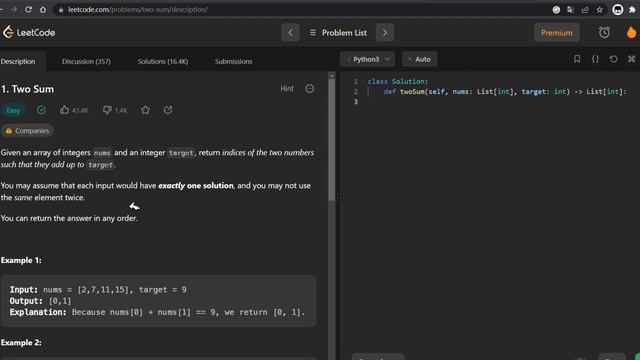Show the Hint
Image resolution: width=640 pixels, height=360 pixels.
[x=287, y=89]
